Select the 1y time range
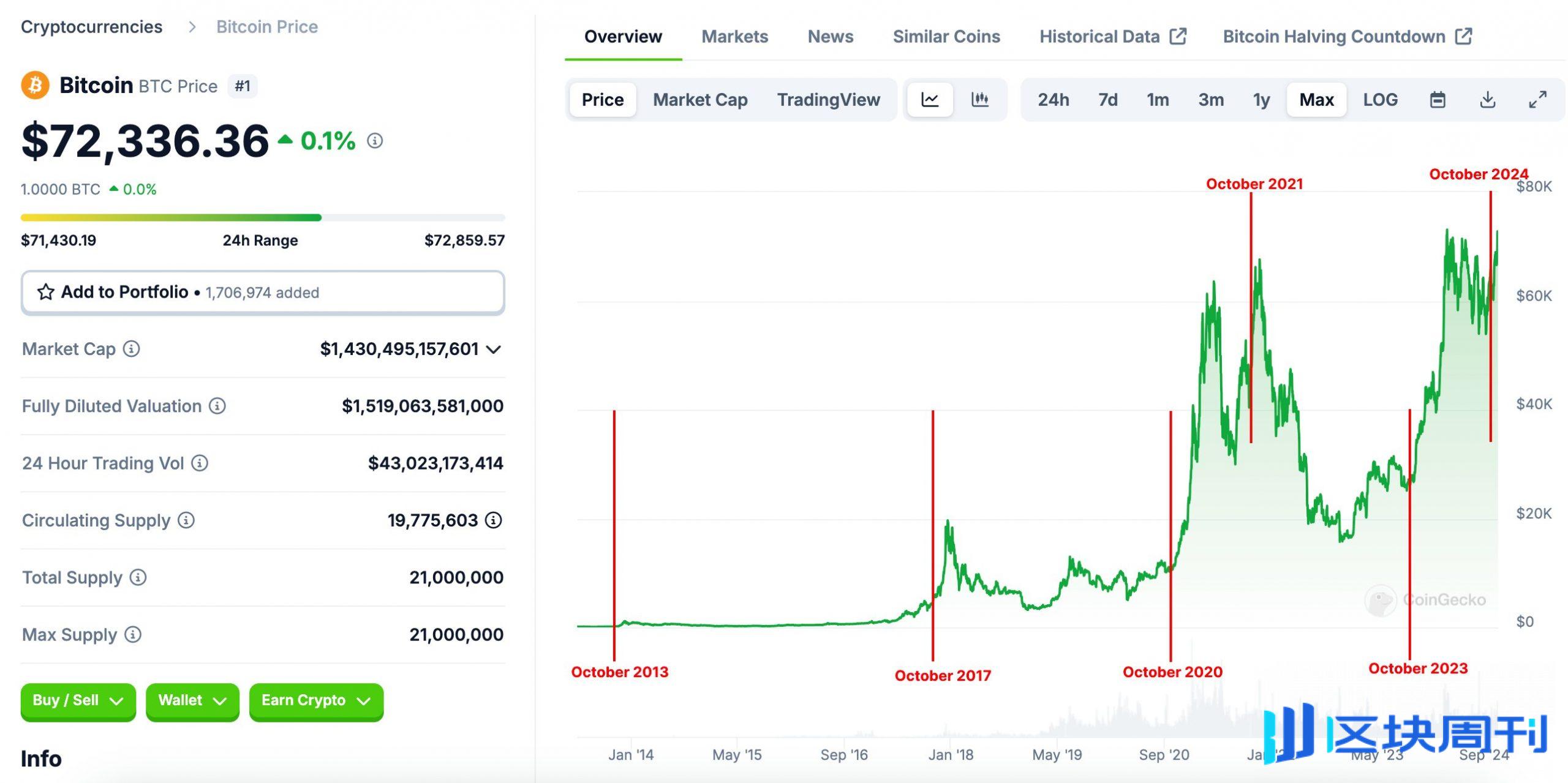 1261,99
